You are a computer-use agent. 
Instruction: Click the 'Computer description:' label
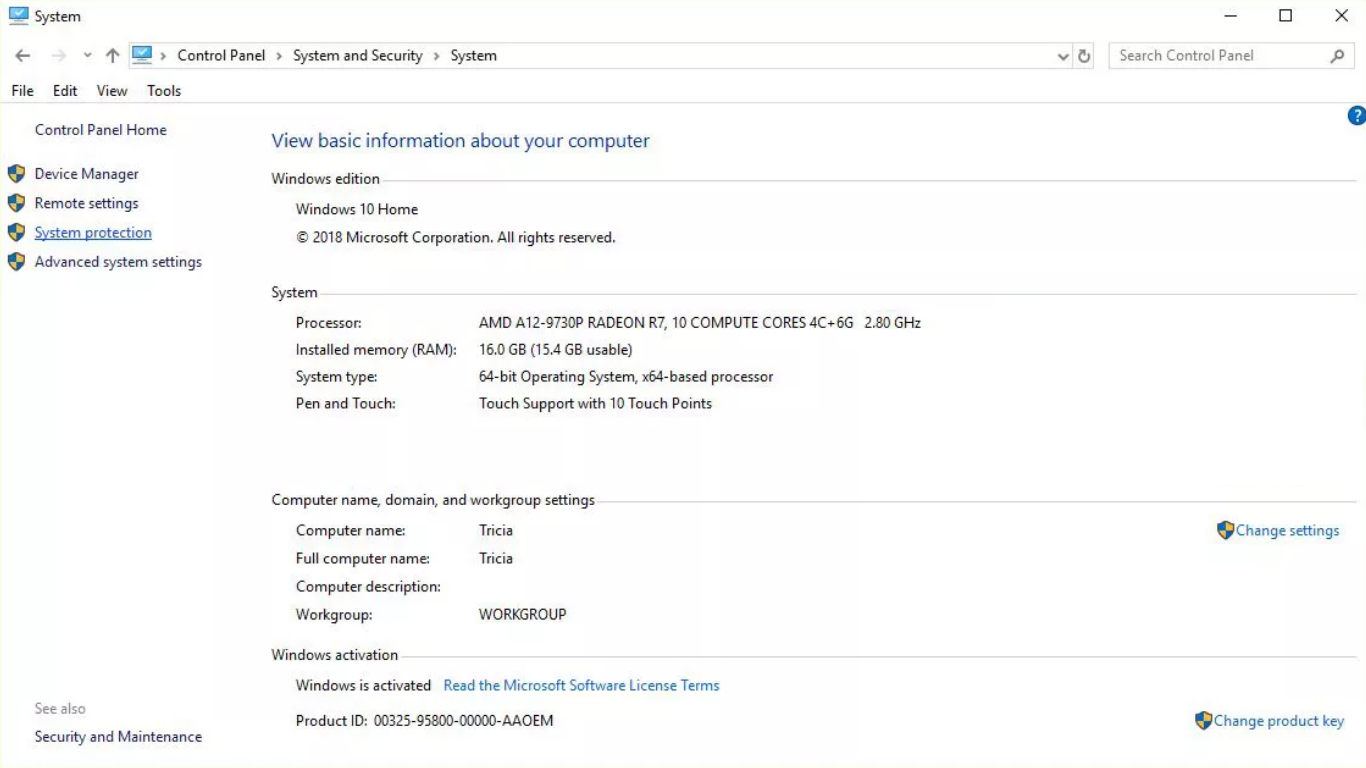tap(368, 587)
